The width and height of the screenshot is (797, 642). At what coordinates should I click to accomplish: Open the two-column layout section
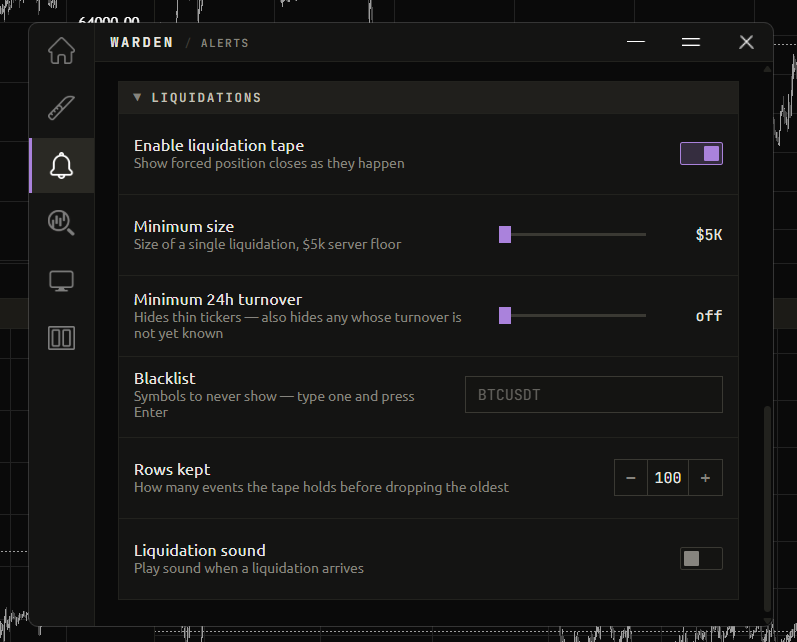tap(62, 338)
